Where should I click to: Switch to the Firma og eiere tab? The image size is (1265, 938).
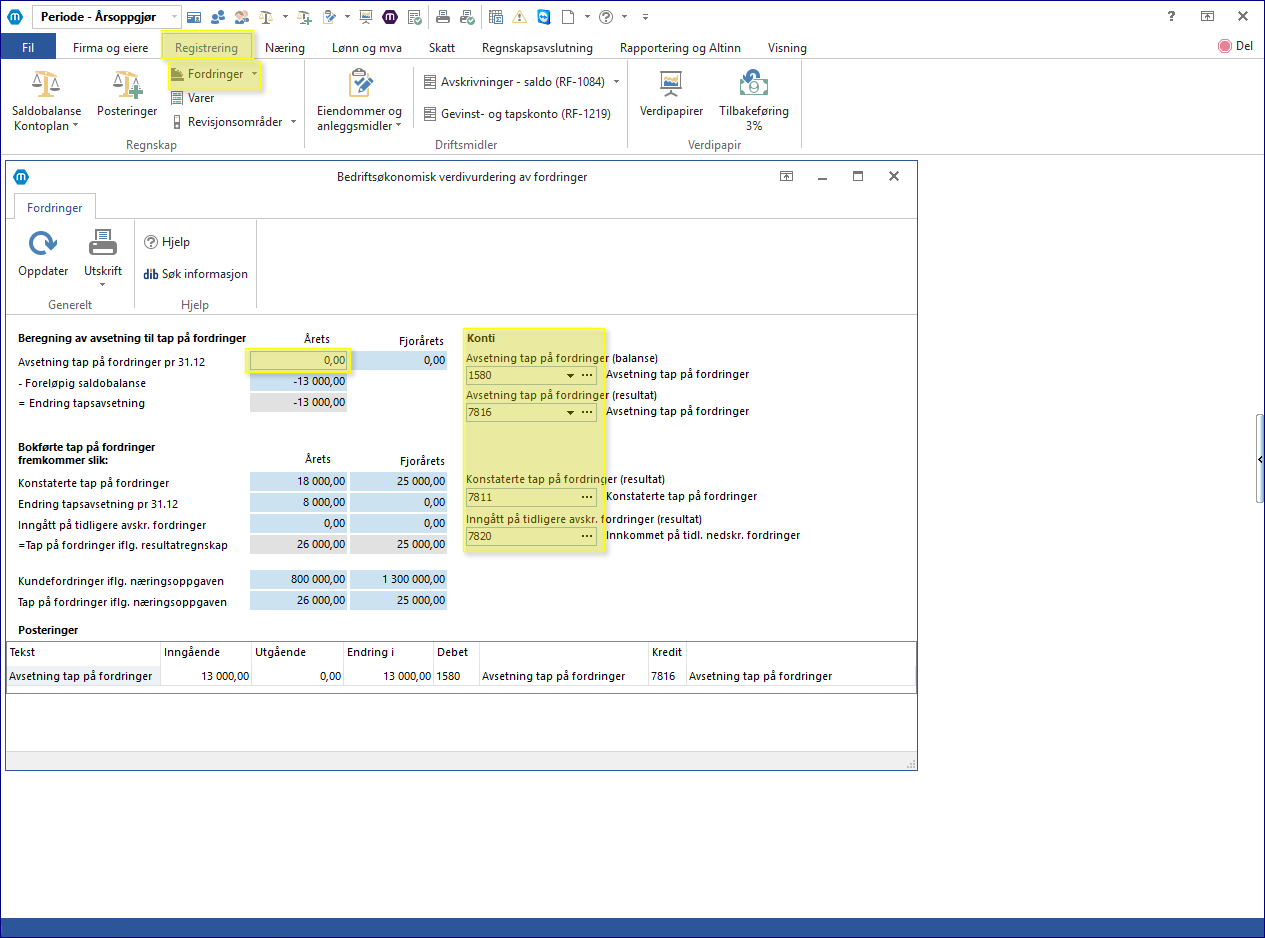pyautogui.click(x=108, y=47)
